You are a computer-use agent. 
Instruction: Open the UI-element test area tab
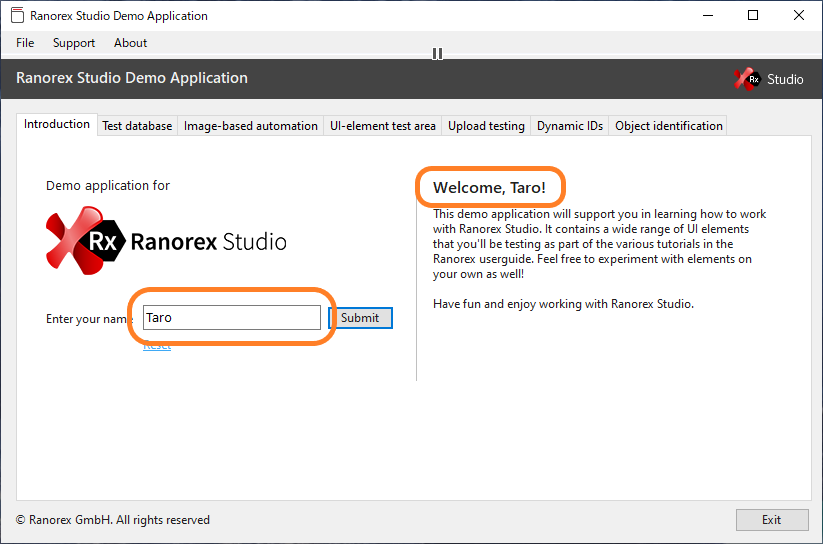383,126
